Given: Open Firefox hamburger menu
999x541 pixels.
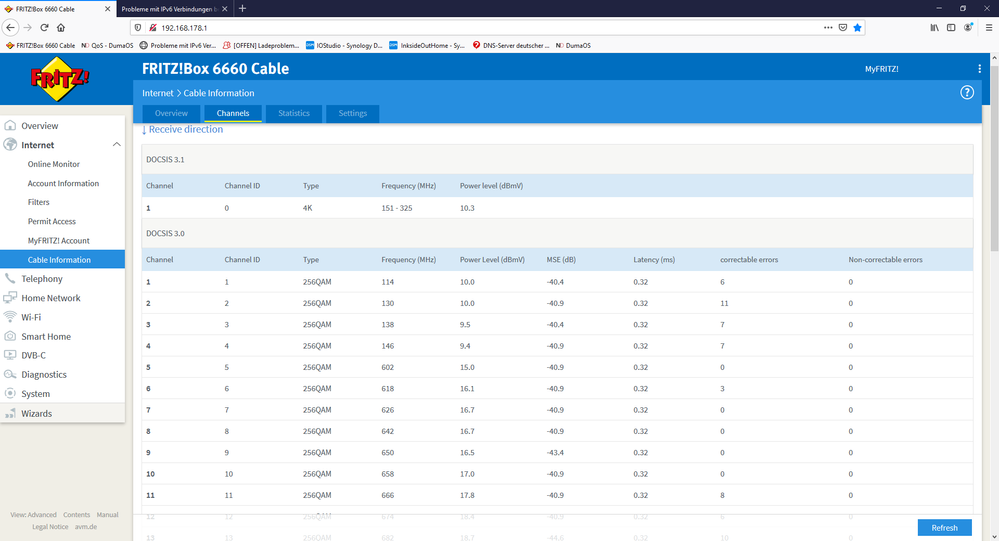Looking at the screenshot, I should coord(989,27).
